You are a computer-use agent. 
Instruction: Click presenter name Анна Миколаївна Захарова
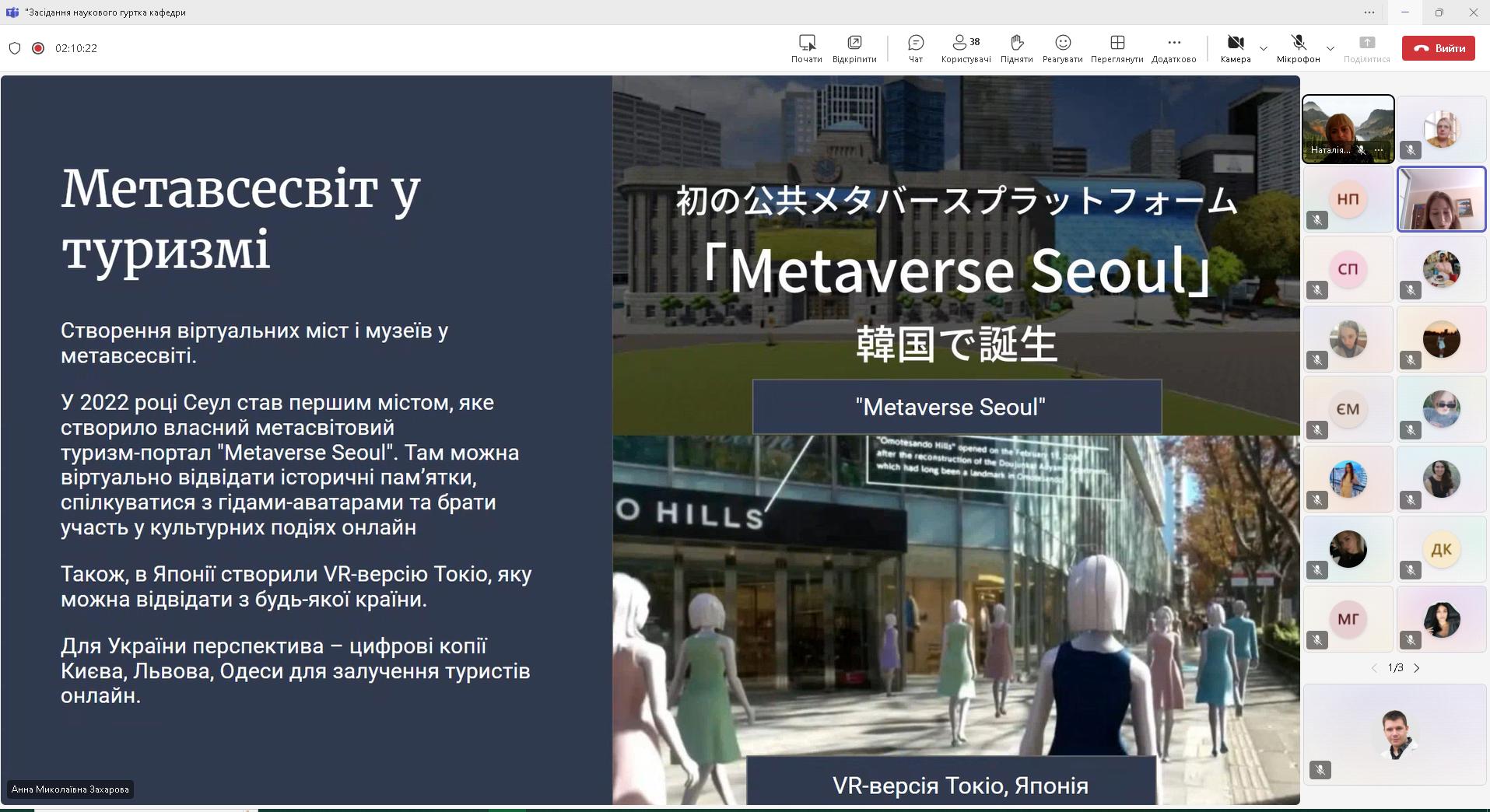(x=70, y=789)
